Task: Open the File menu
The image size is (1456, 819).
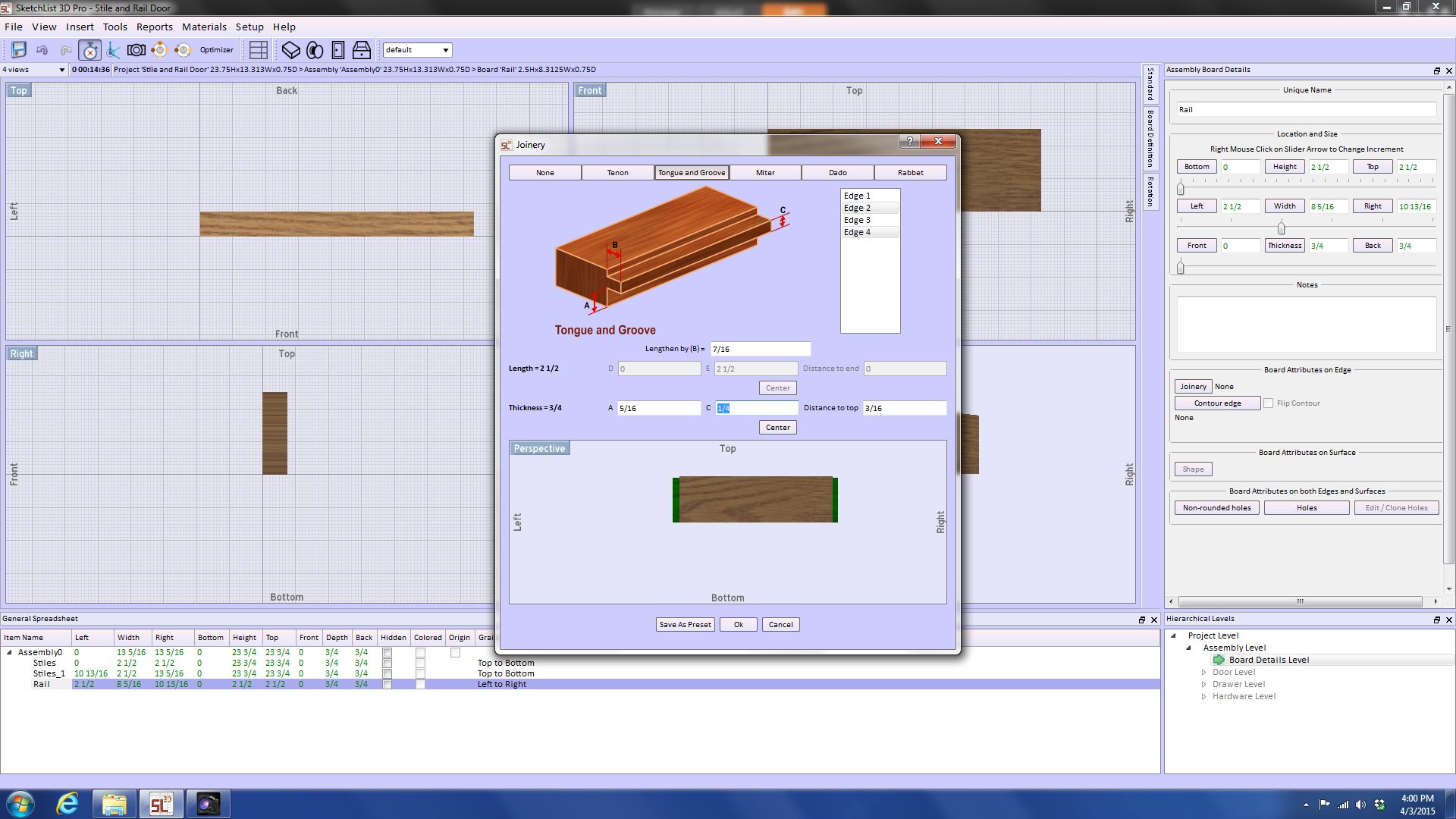Action: 14,27
